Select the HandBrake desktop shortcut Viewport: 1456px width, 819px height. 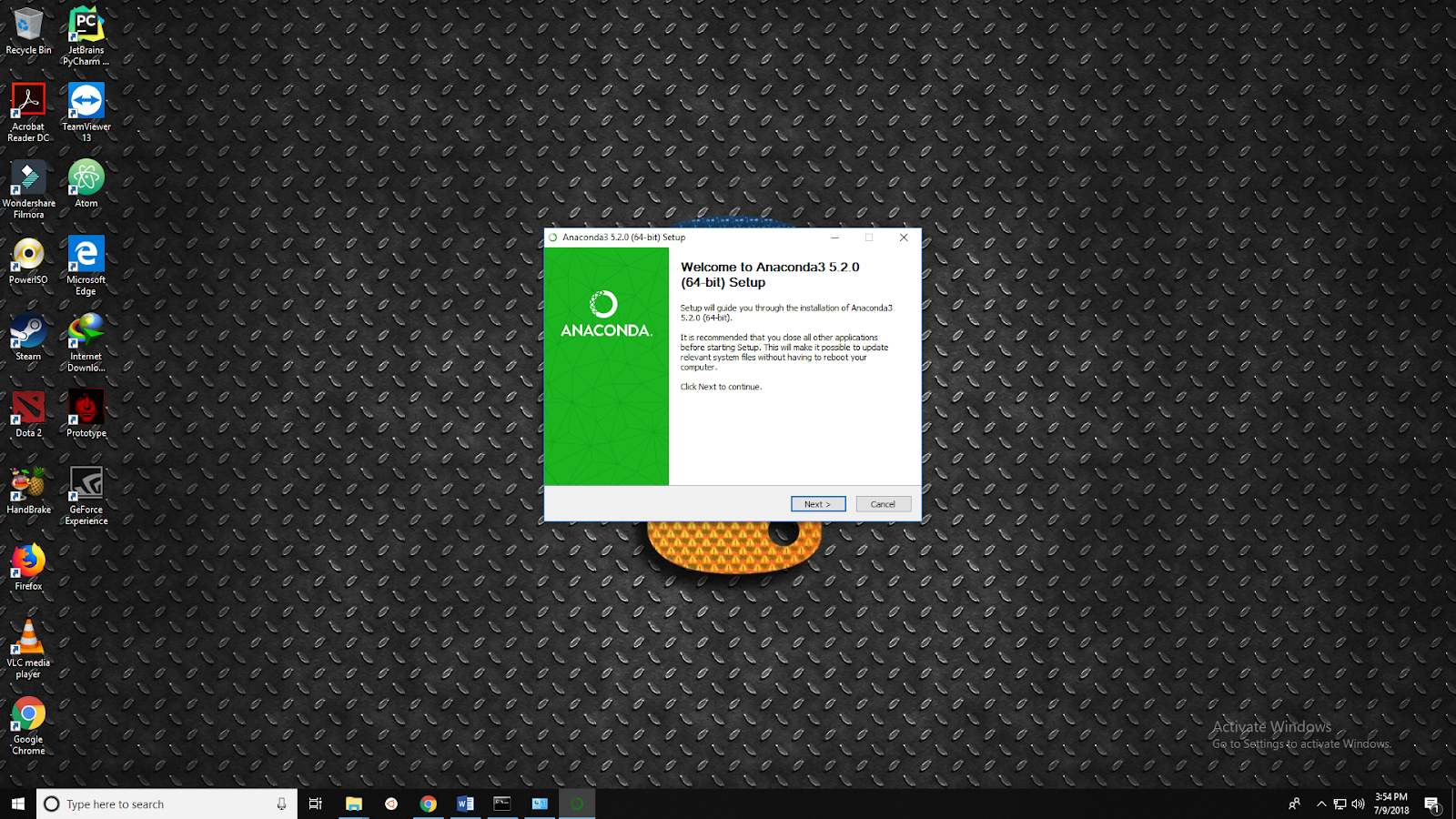point(28,490)
